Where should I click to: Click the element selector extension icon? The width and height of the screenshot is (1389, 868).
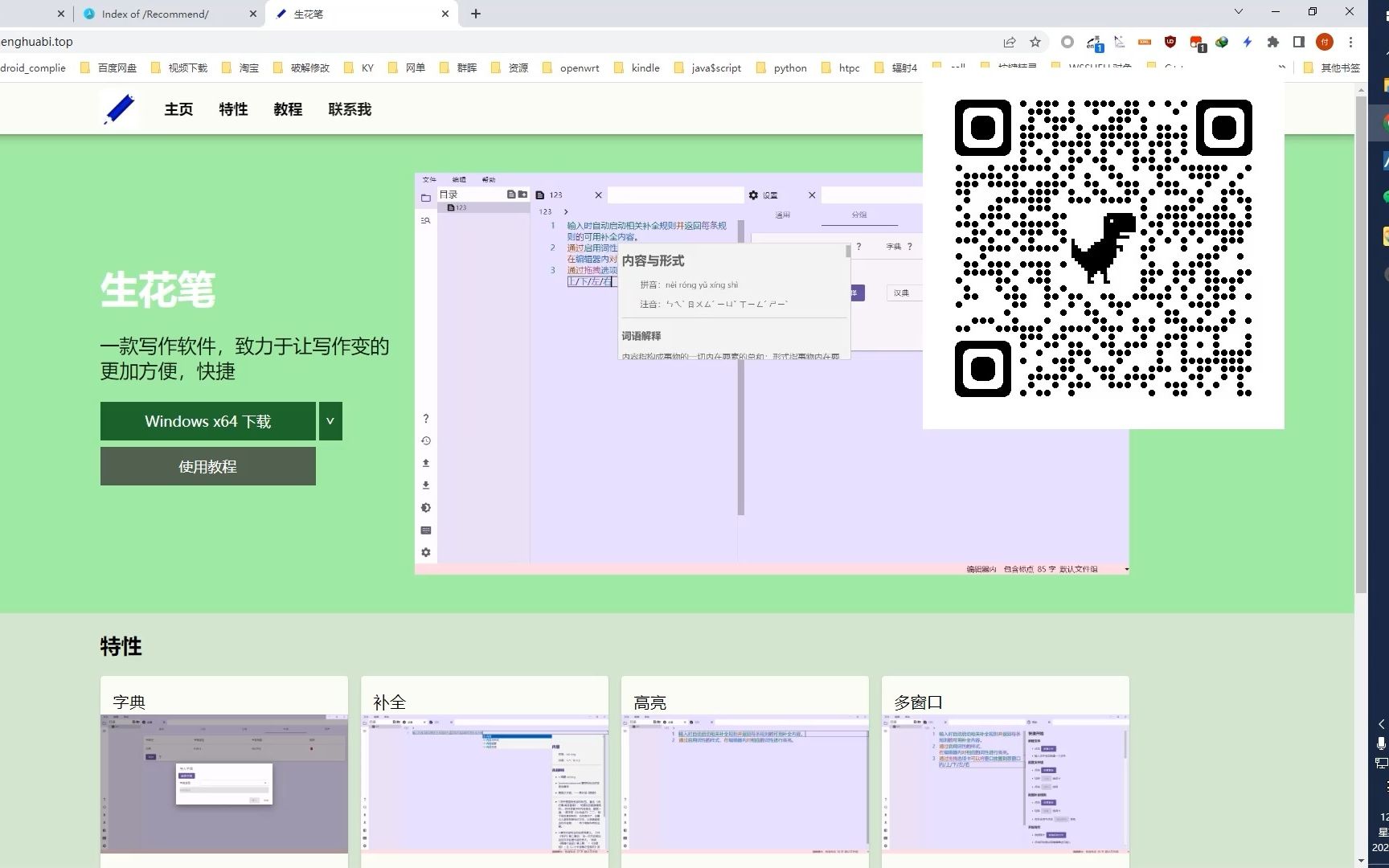1120,42
